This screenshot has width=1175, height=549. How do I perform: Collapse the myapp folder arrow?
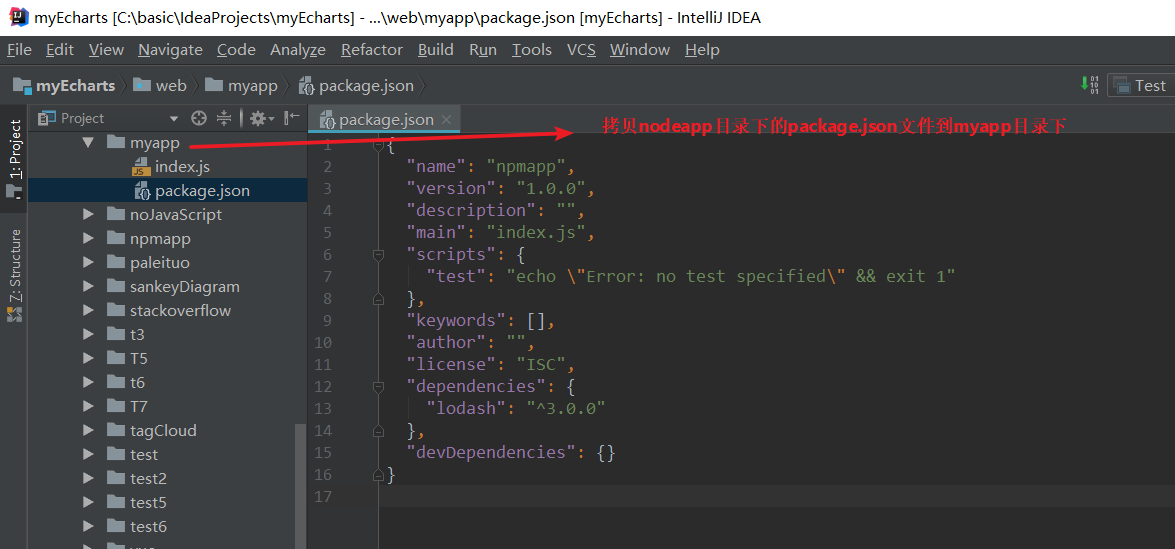(x=88, y=142)
